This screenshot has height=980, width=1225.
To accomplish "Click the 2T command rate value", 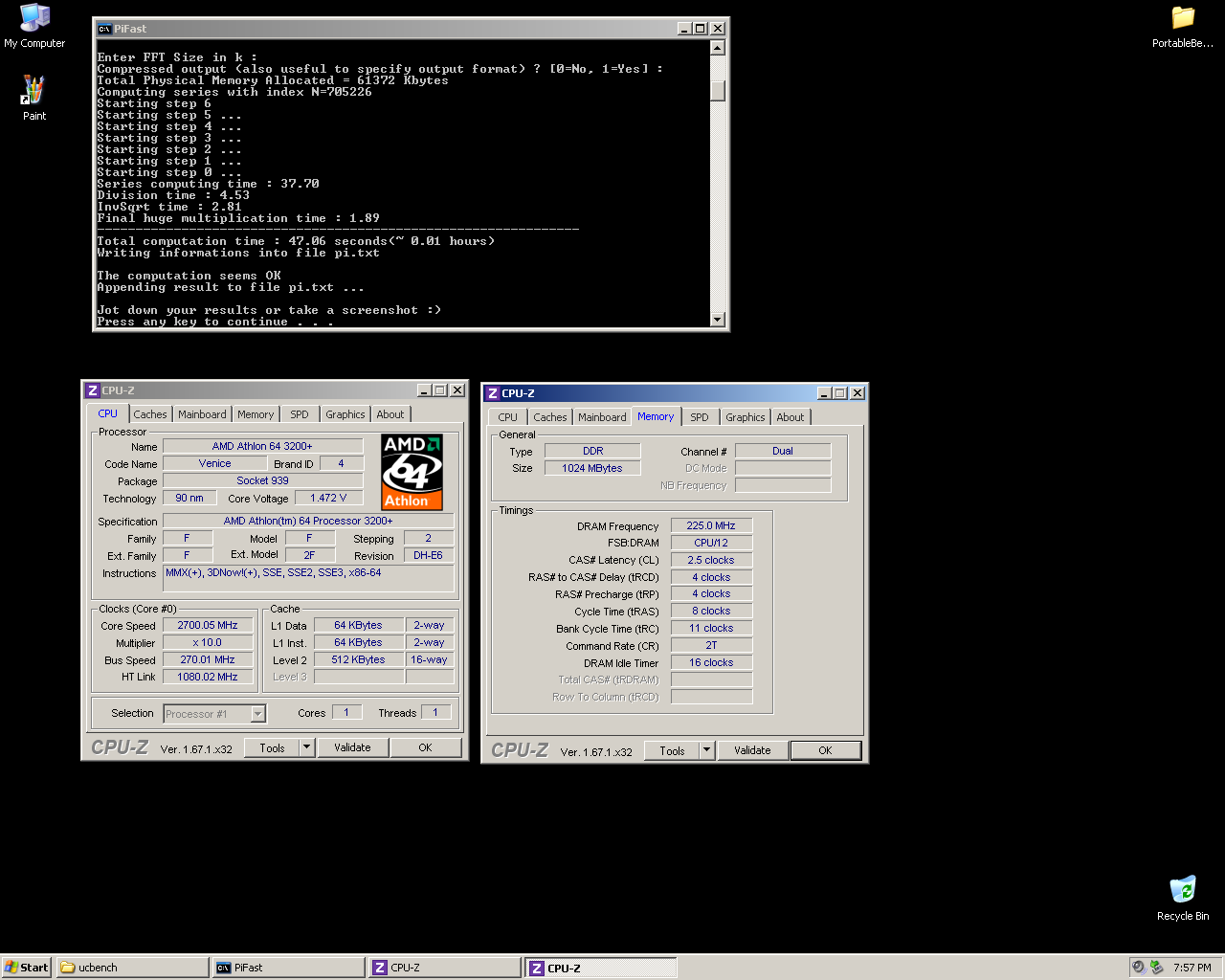I will pyautogui.click(x=711, y=645).
